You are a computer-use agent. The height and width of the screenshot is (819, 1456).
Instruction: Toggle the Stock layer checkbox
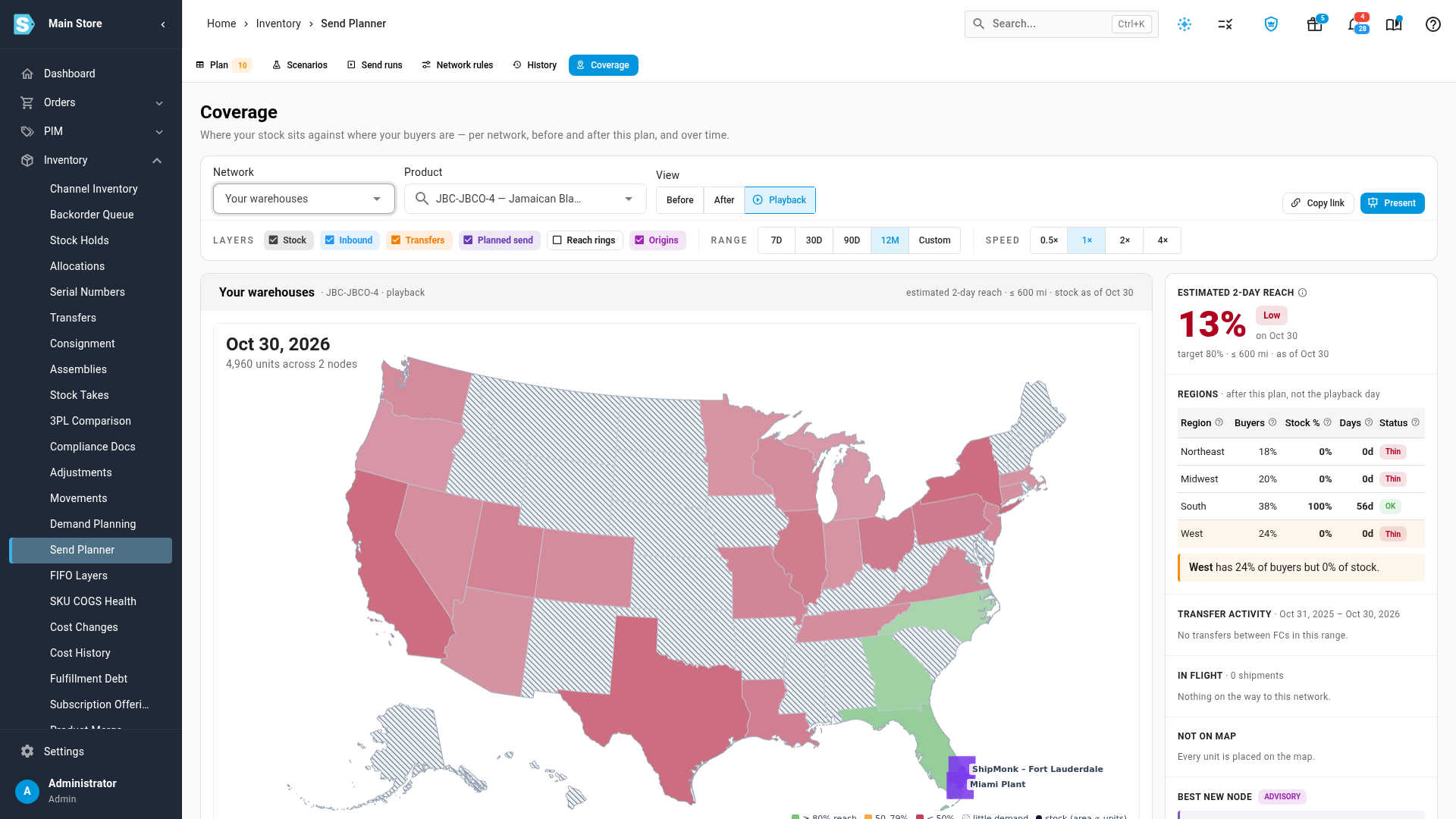pos(274,240)
